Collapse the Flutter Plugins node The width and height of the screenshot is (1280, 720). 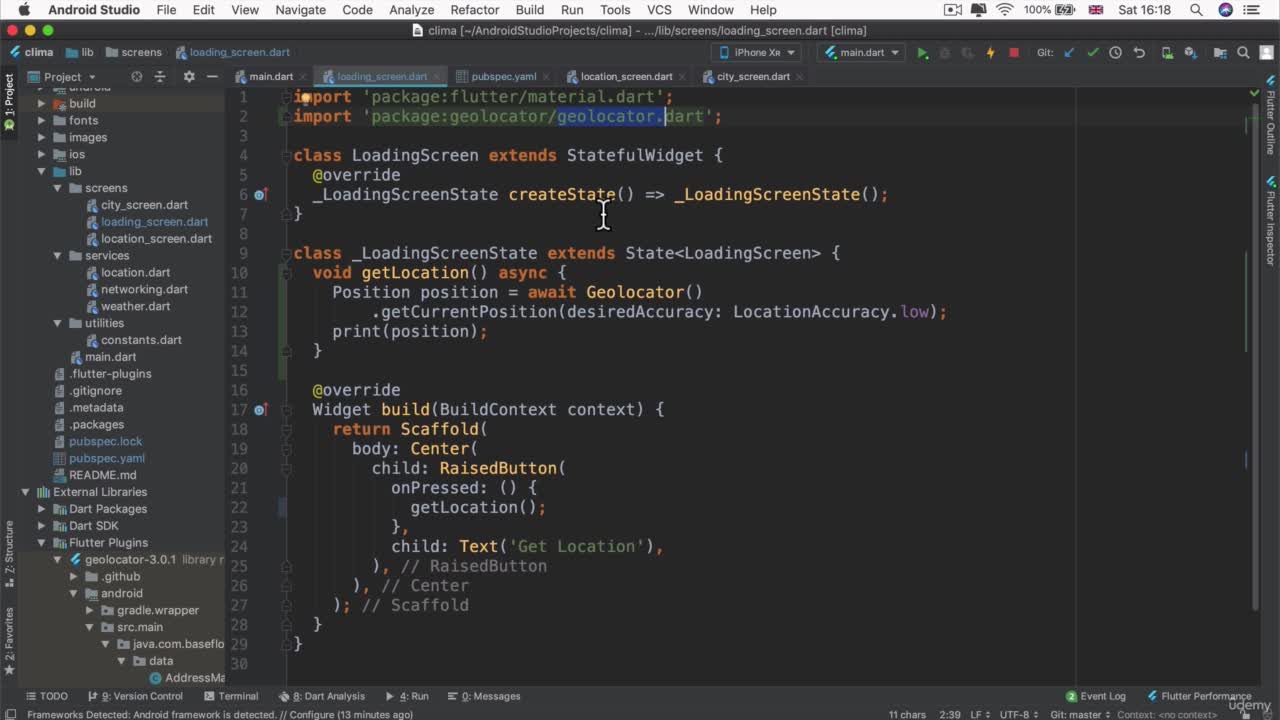pos(42,543)
